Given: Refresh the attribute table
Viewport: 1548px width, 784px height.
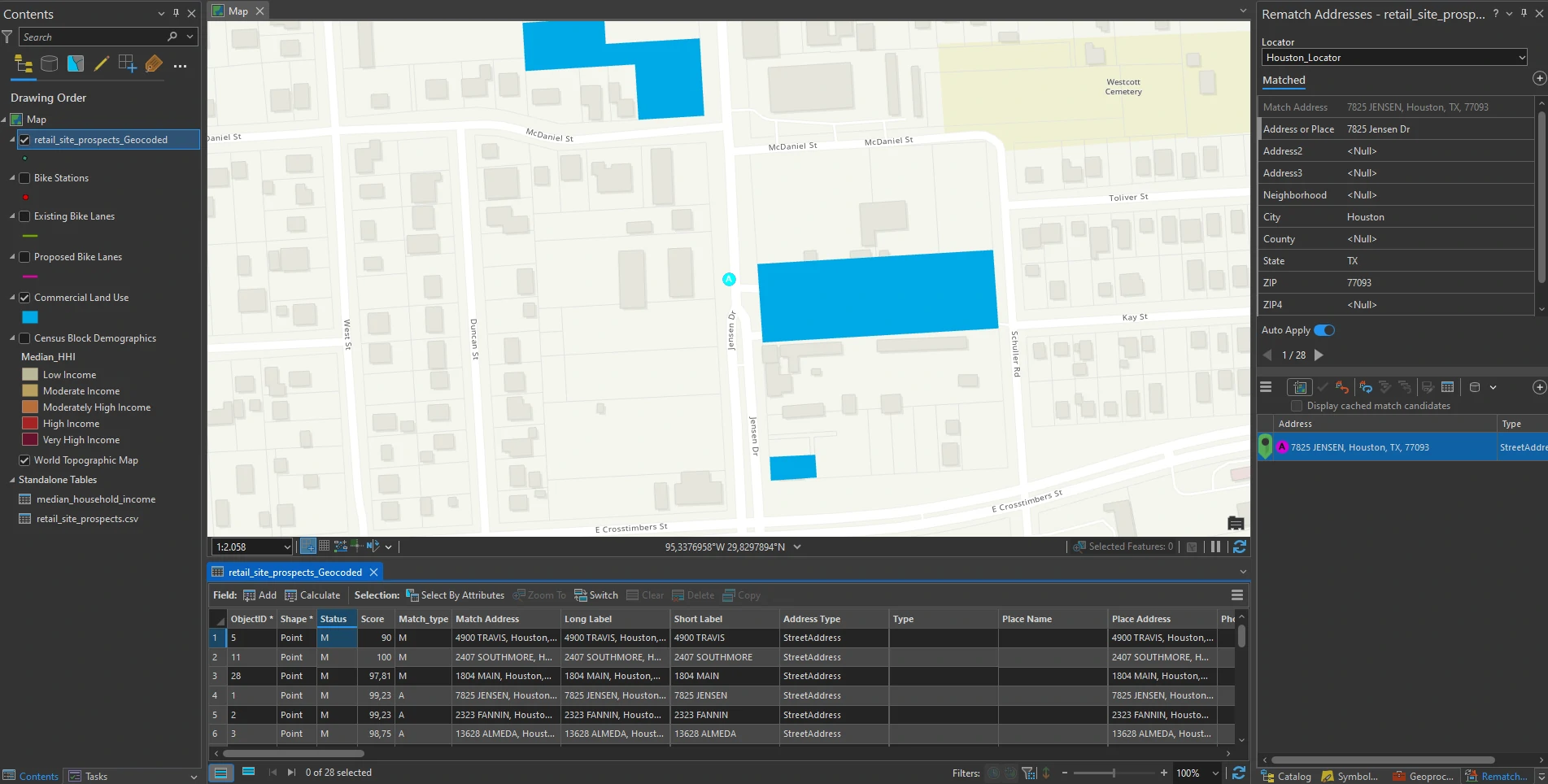Looking at the screenshot, I should pos(1239,773).
